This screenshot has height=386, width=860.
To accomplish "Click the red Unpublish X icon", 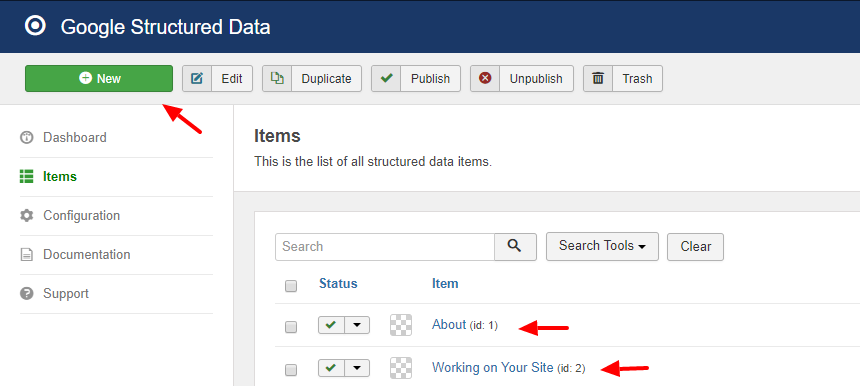I will (485, 78).
